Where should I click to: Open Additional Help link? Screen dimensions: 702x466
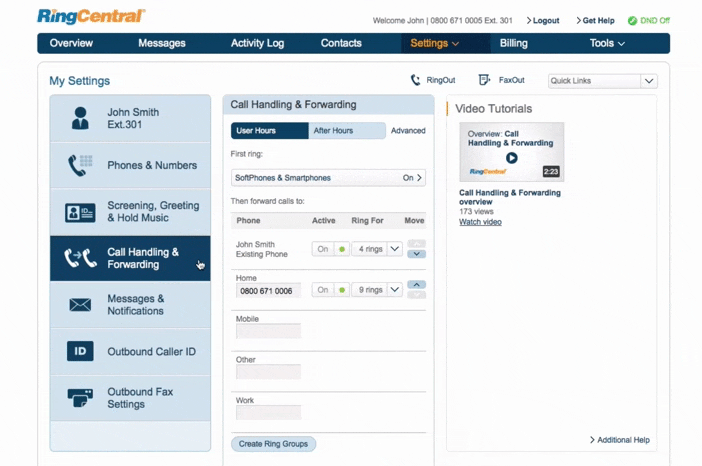pos(620,440)
